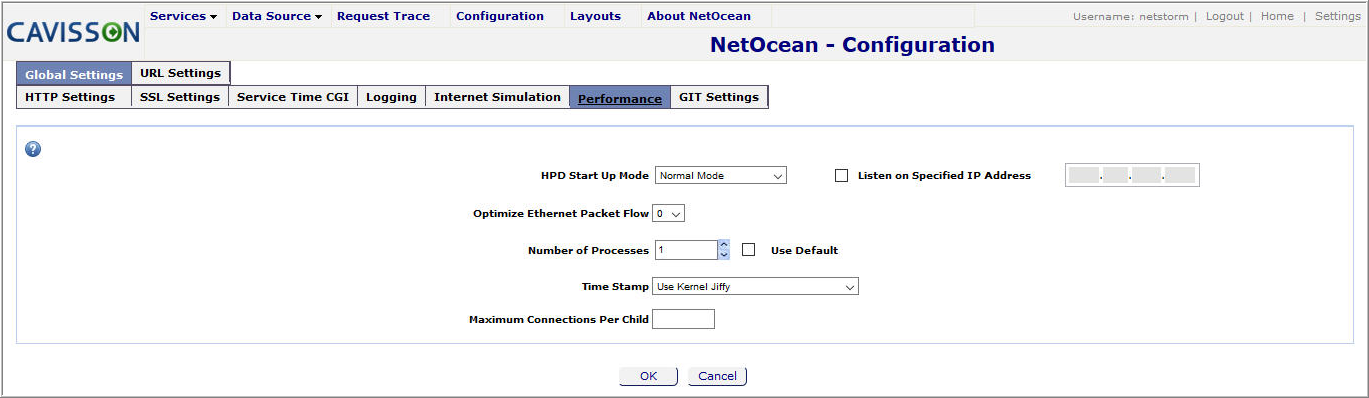Click the Maximum Connections Per Child field
1369x398 pixels.
click(x=683, y=319)
